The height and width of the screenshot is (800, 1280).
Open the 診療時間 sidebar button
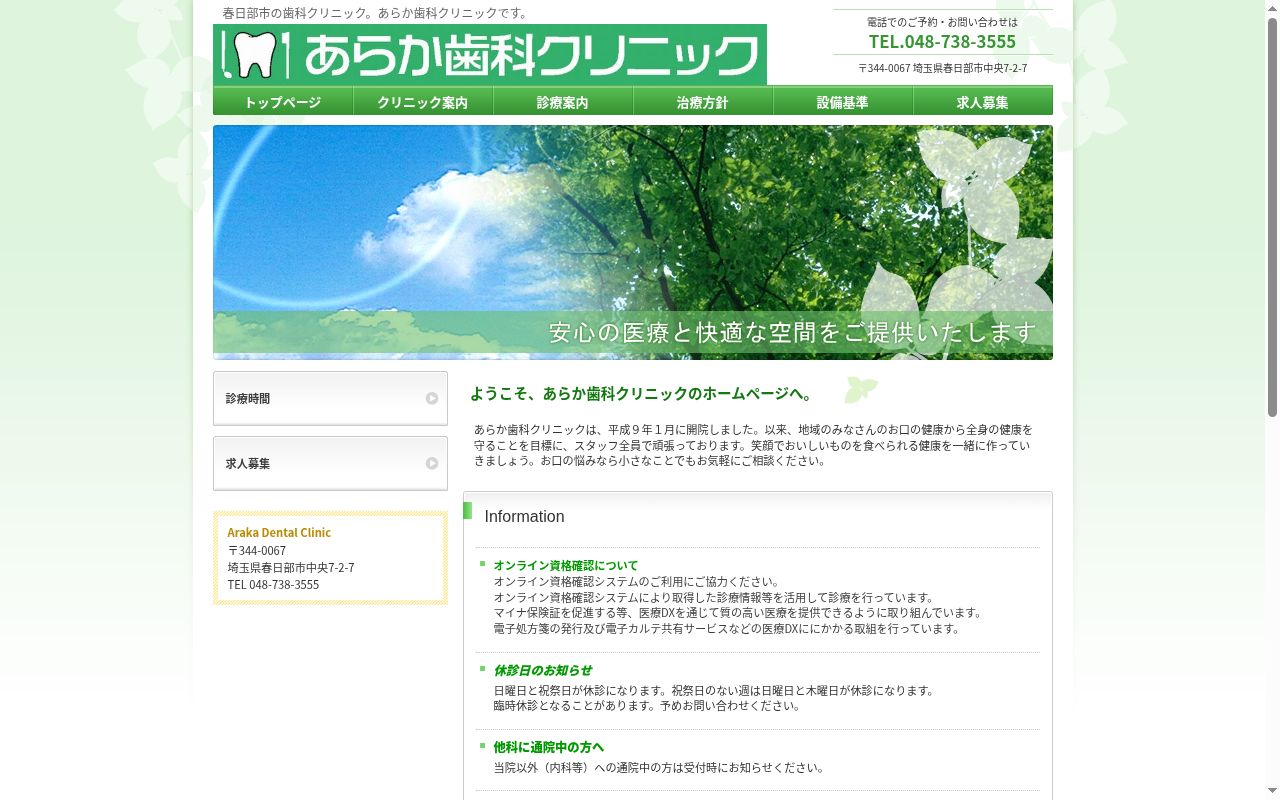click(x=330, y=398)
